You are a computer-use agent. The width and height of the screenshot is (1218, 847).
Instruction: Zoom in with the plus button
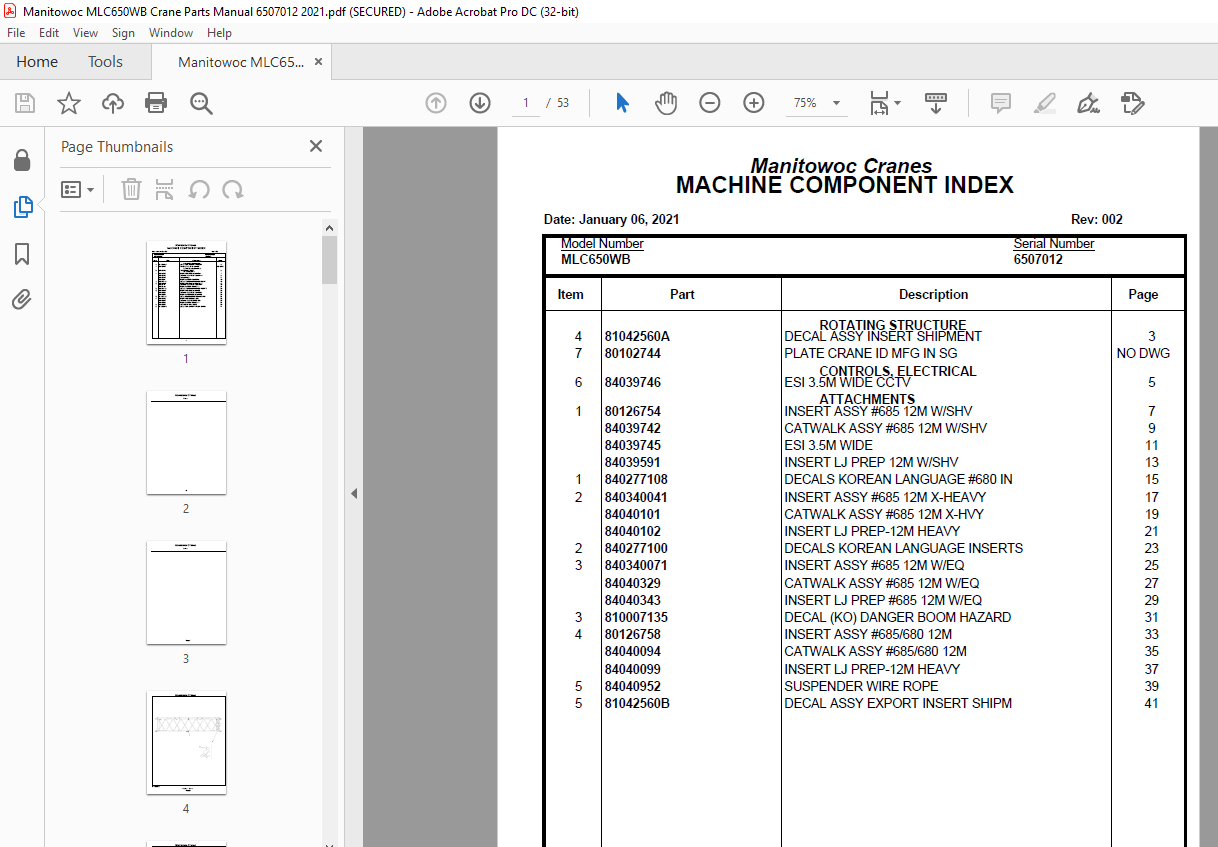point(754,103)
